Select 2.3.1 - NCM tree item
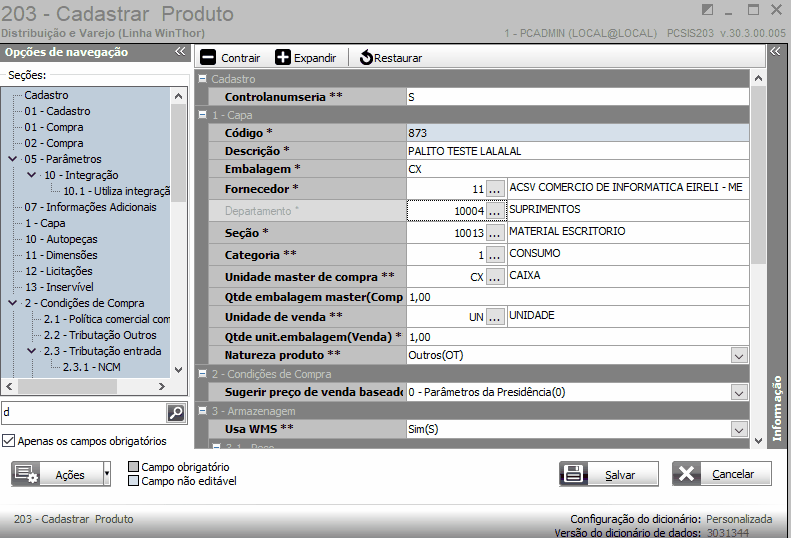The height and width of the screenshot is (538, 791). click(91, 367)
